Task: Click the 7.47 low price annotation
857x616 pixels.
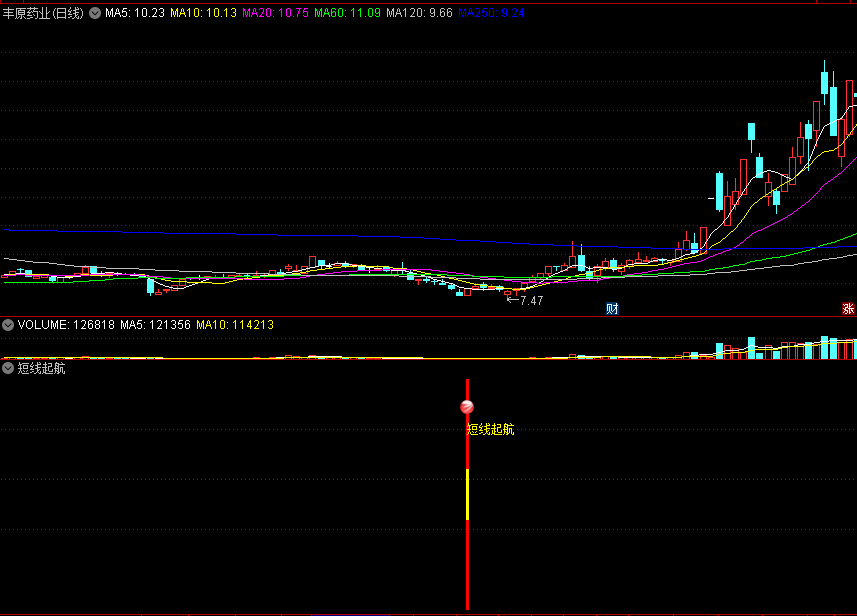Action: click(x=531, y=301)
